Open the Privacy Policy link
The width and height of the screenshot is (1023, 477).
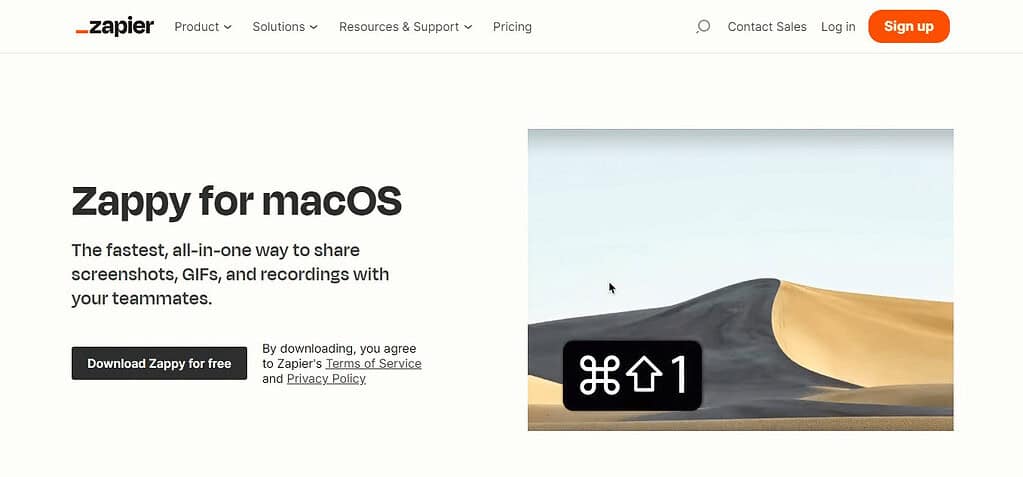(x=326, y=378)
